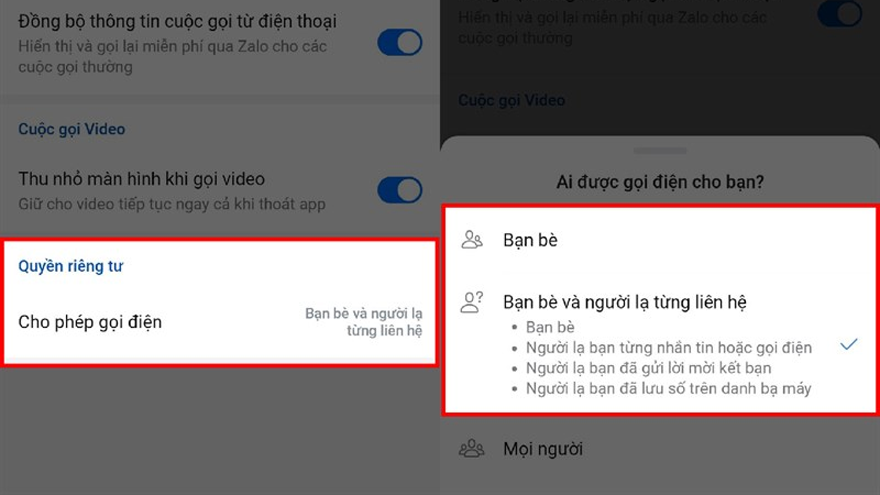Click the person icon with question mark
This screenshot has width=880, height=495.
471,302
